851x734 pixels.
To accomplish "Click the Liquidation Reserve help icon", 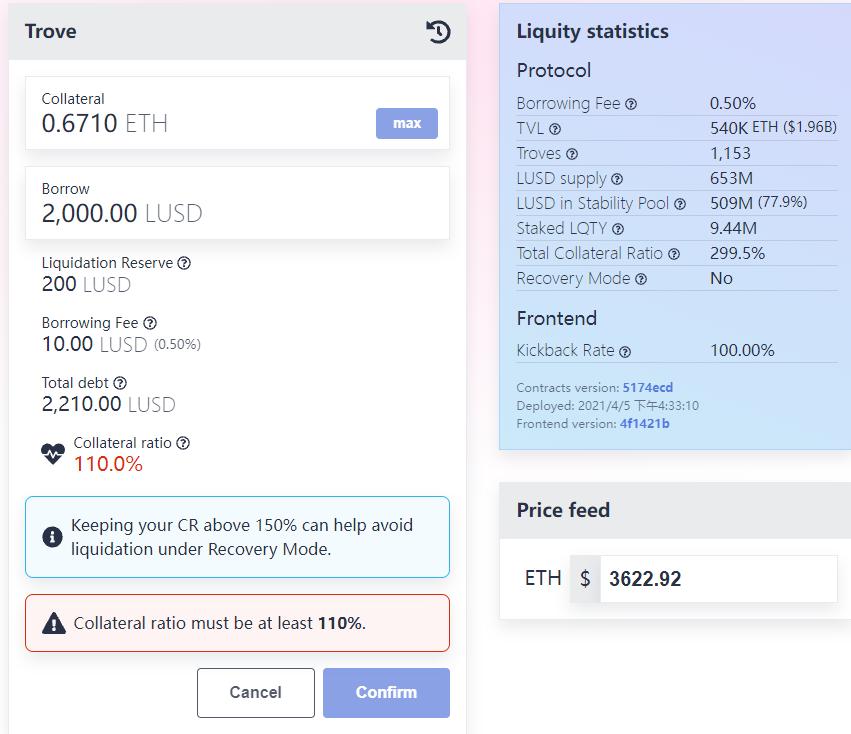I will (185, 263).
